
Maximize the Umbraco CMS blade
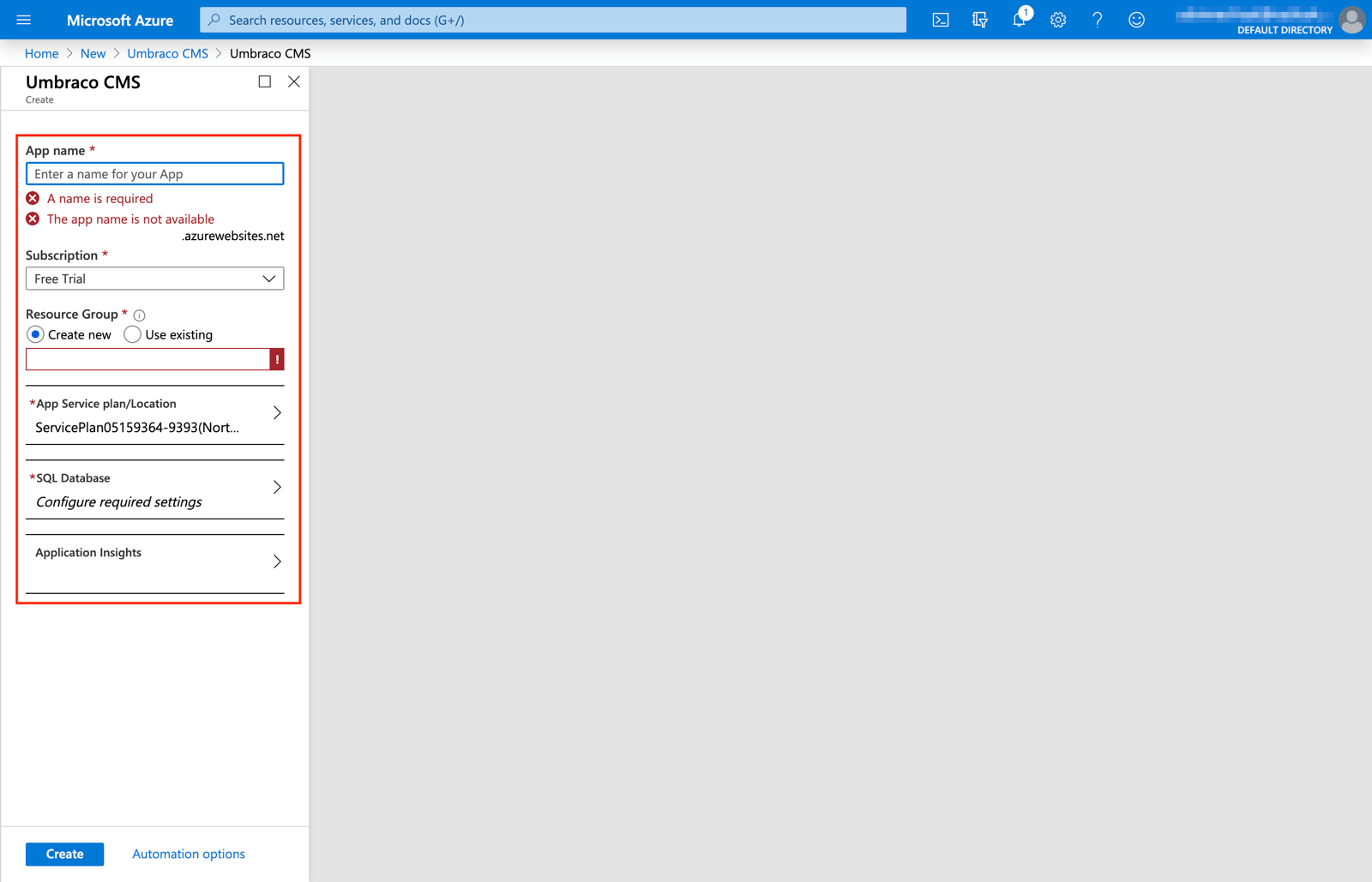(x=265, y=81)
